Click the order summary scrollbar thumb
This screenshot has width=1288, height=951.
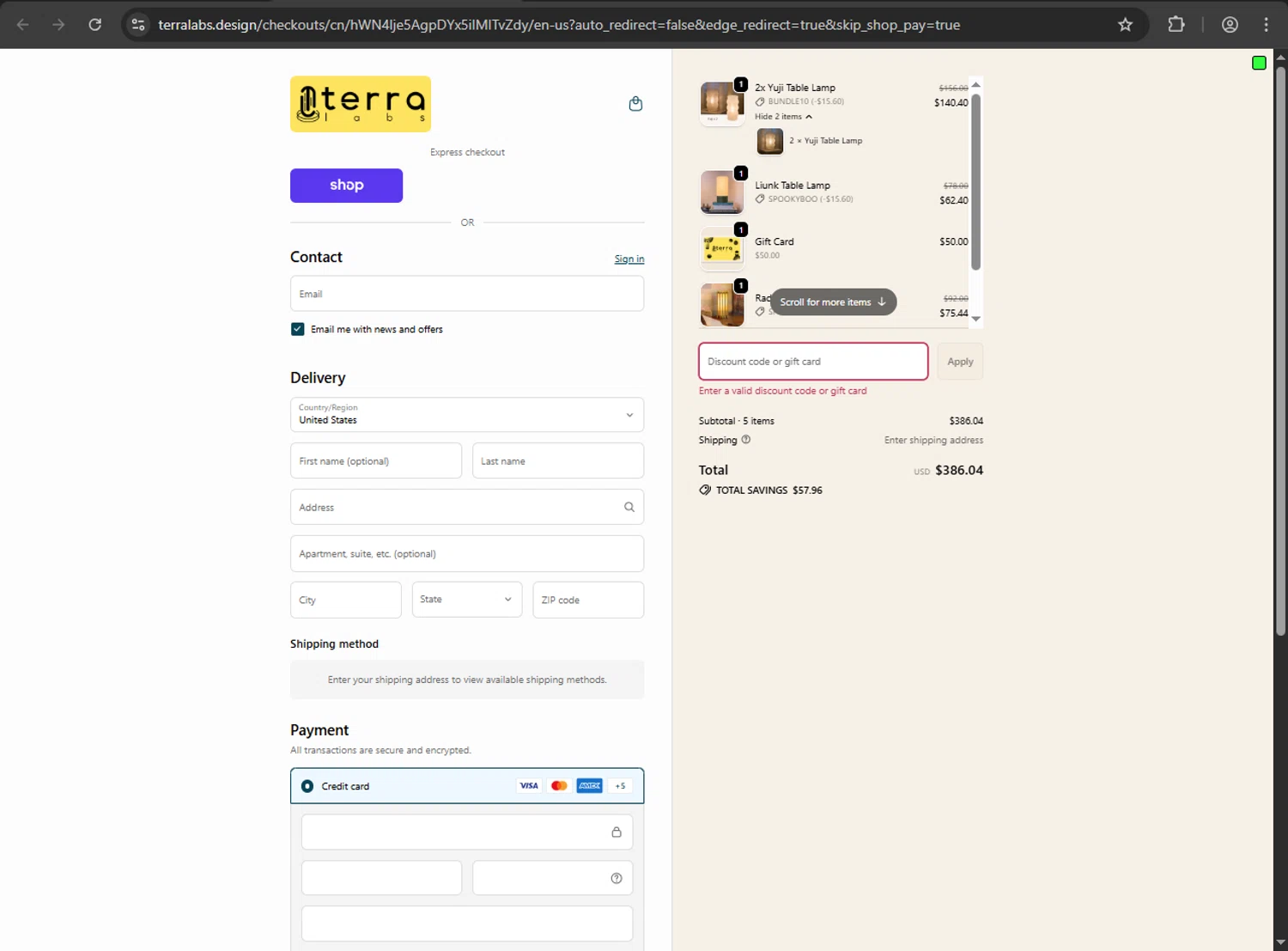975,181
